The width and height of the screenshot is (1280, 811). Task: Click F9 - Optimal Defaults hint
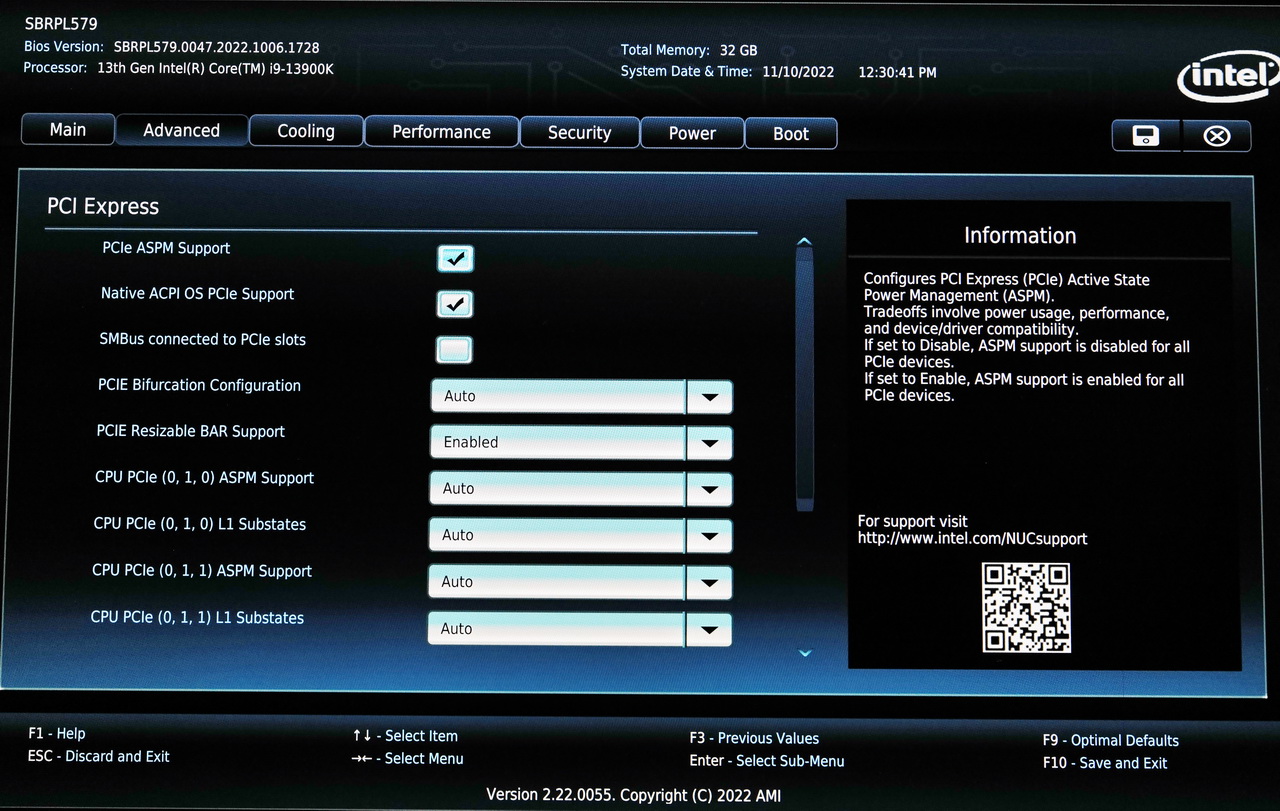1110,741
